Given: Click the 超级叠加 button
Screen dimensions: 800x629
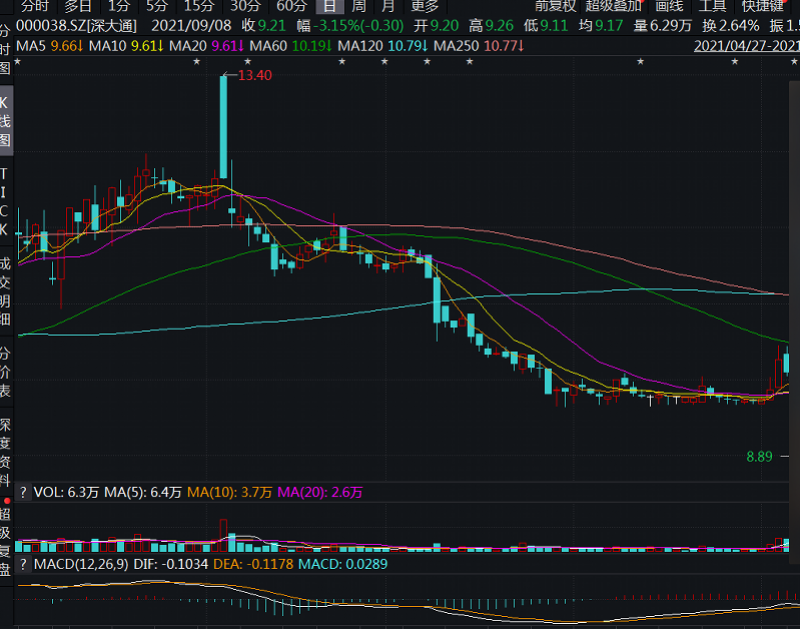Looking at the screenshot, I should [613, 6].
